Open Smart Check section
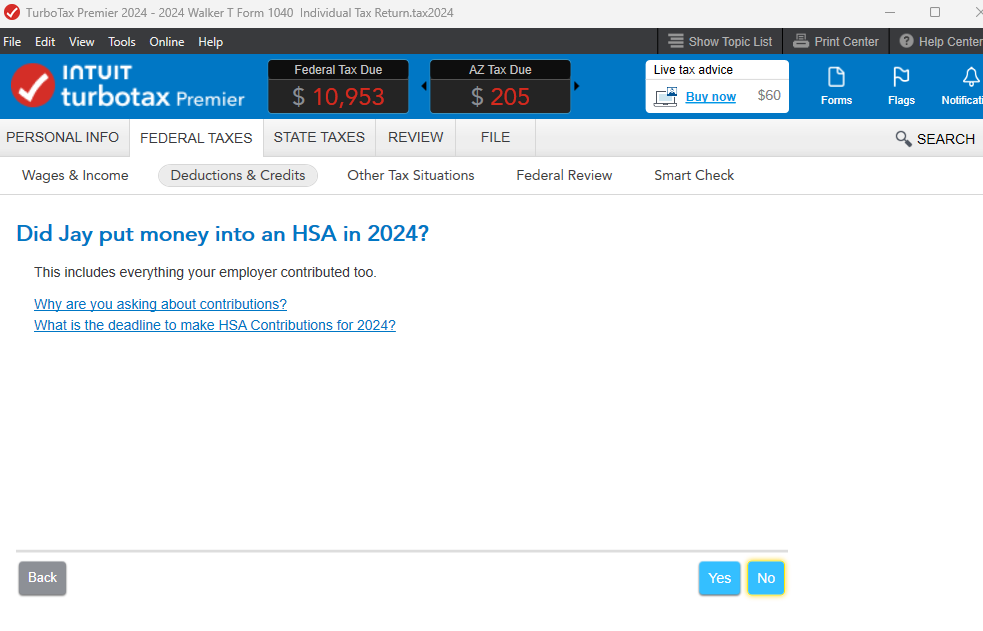The image size is (983, 631). [x=694, y=175]
